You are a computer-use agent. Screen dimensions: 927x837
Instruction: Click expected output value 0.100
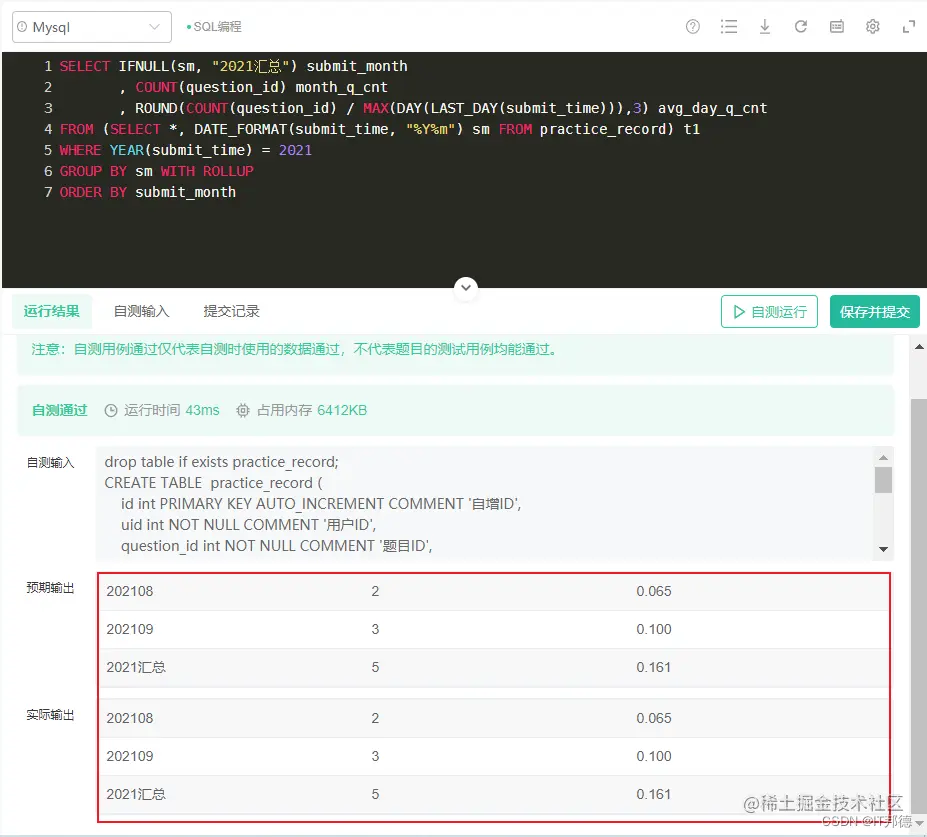coord(653,629)
